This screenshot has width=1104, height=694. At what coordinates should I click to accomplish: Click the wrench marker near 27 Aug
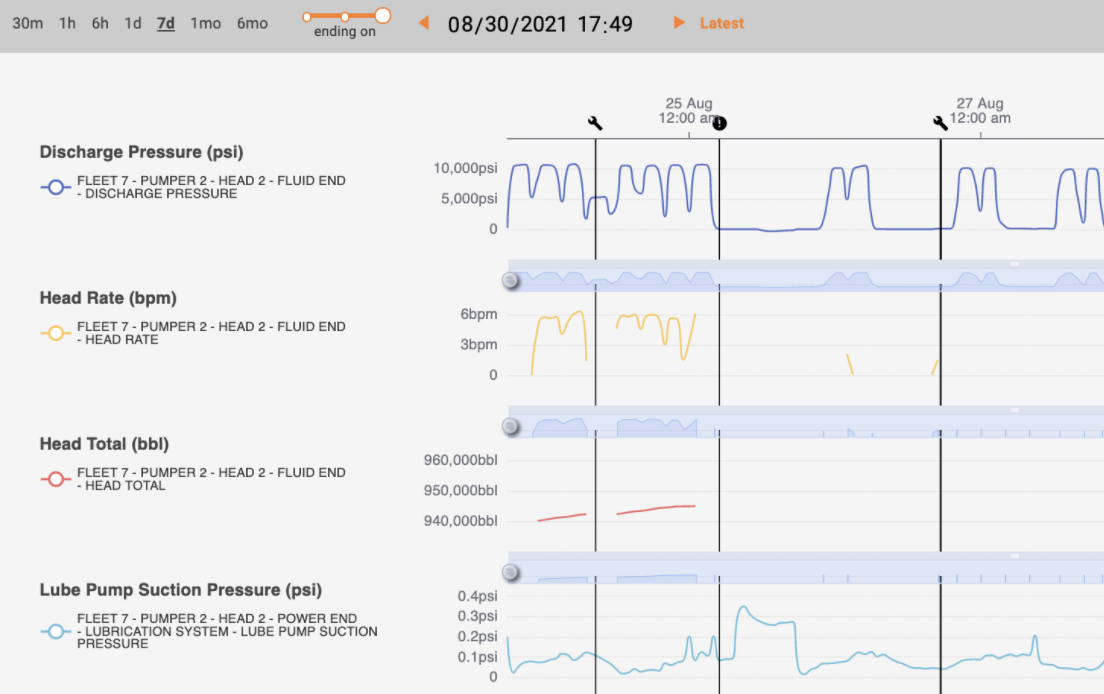(940, 123)
